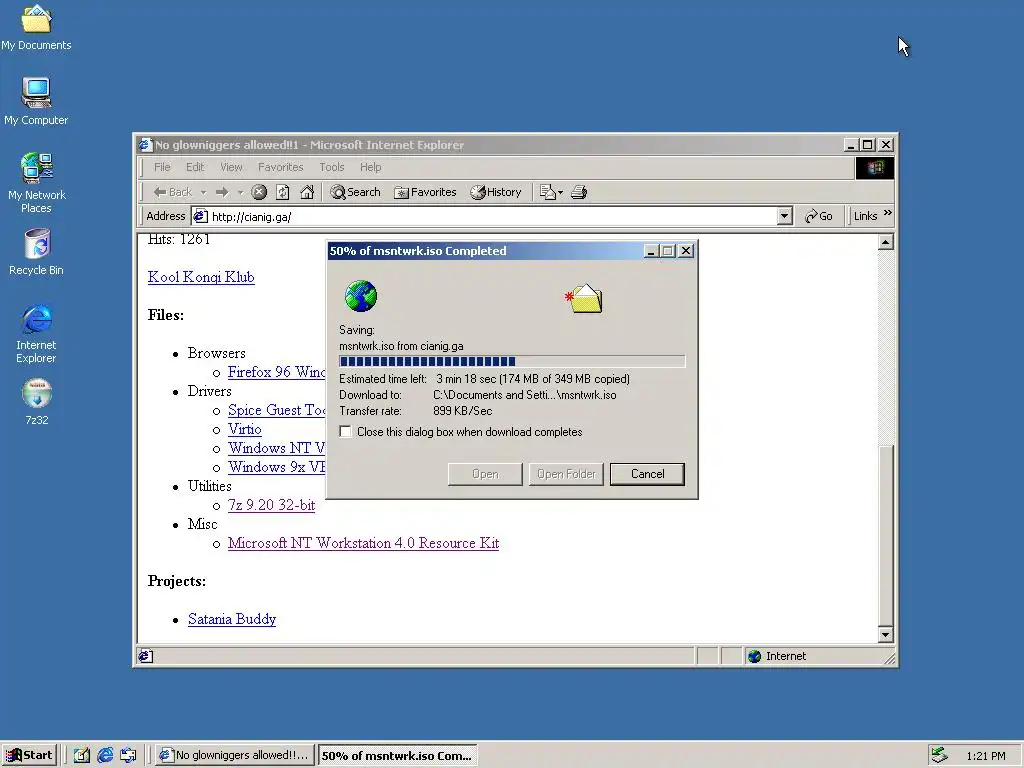Open the Spice Guest Tools link

coord(276,410)
